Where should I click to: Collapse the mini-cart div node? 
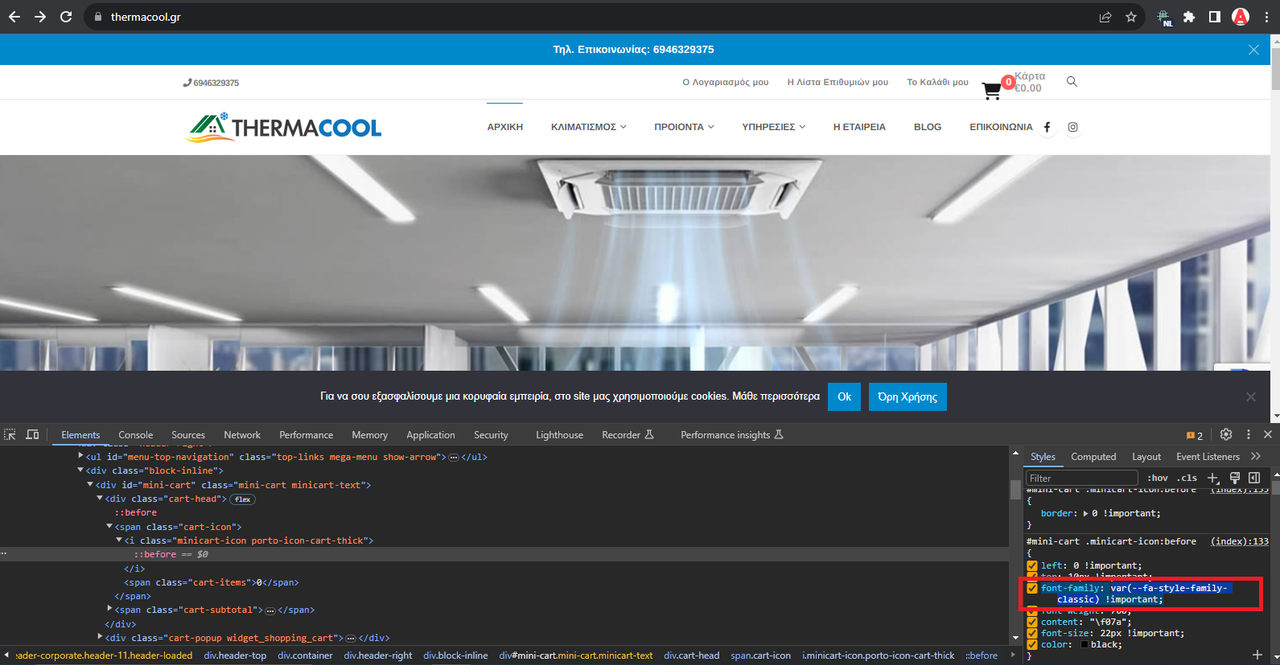(92, 484)
